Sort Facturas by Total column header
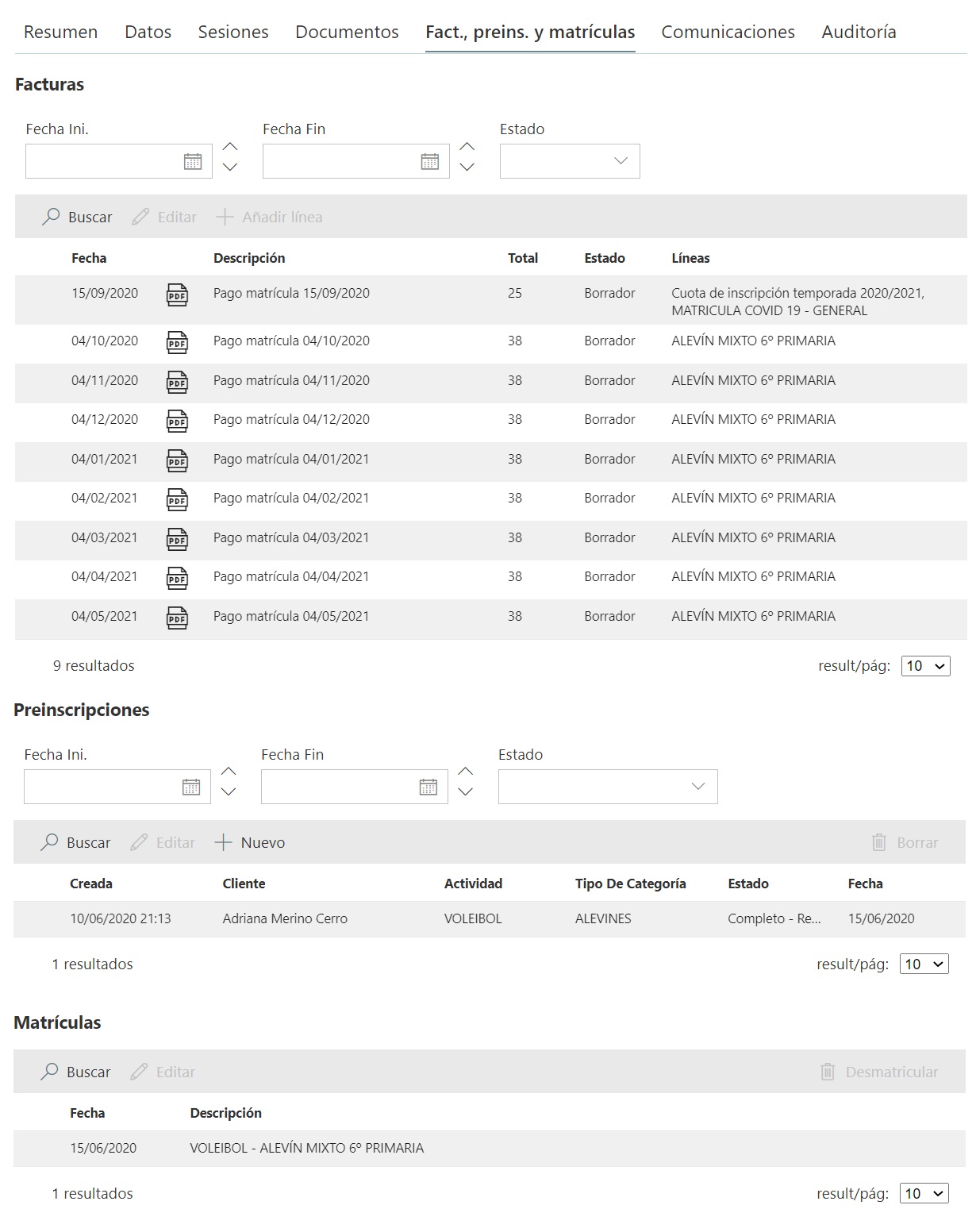The image size is (976, 1232). (523, 259)
